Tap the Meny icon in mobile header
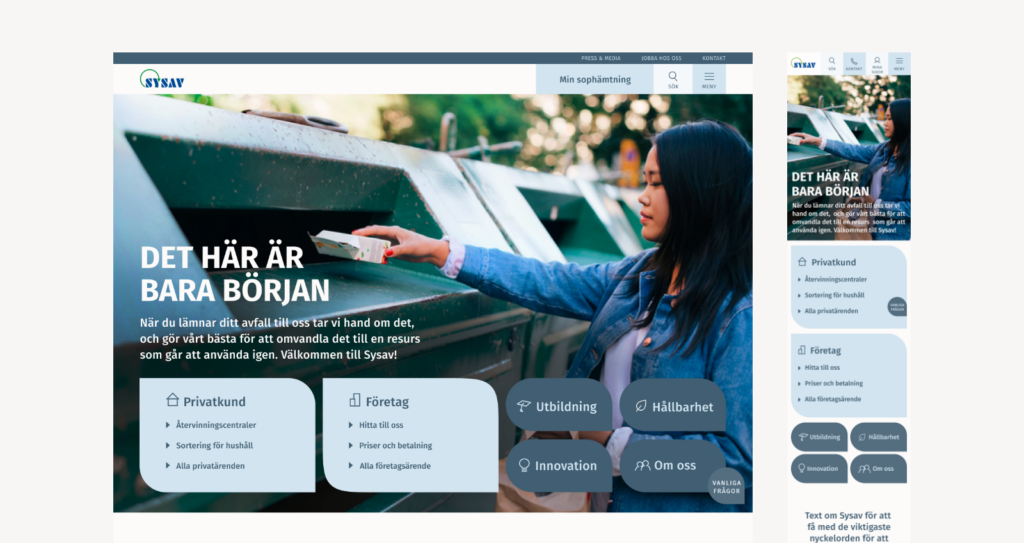1024x543 pixels. 899,63
